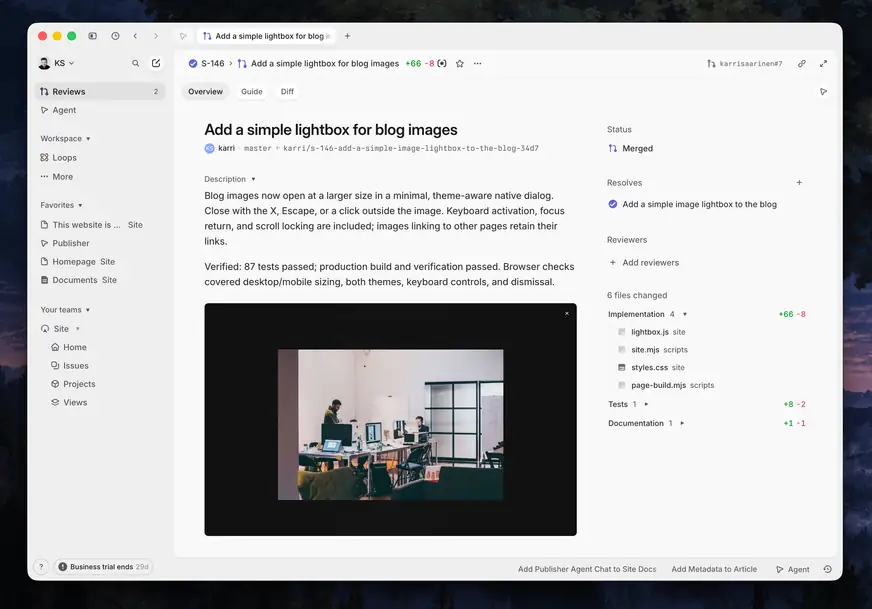Copy link using the chain icon

tap(802, 63)
